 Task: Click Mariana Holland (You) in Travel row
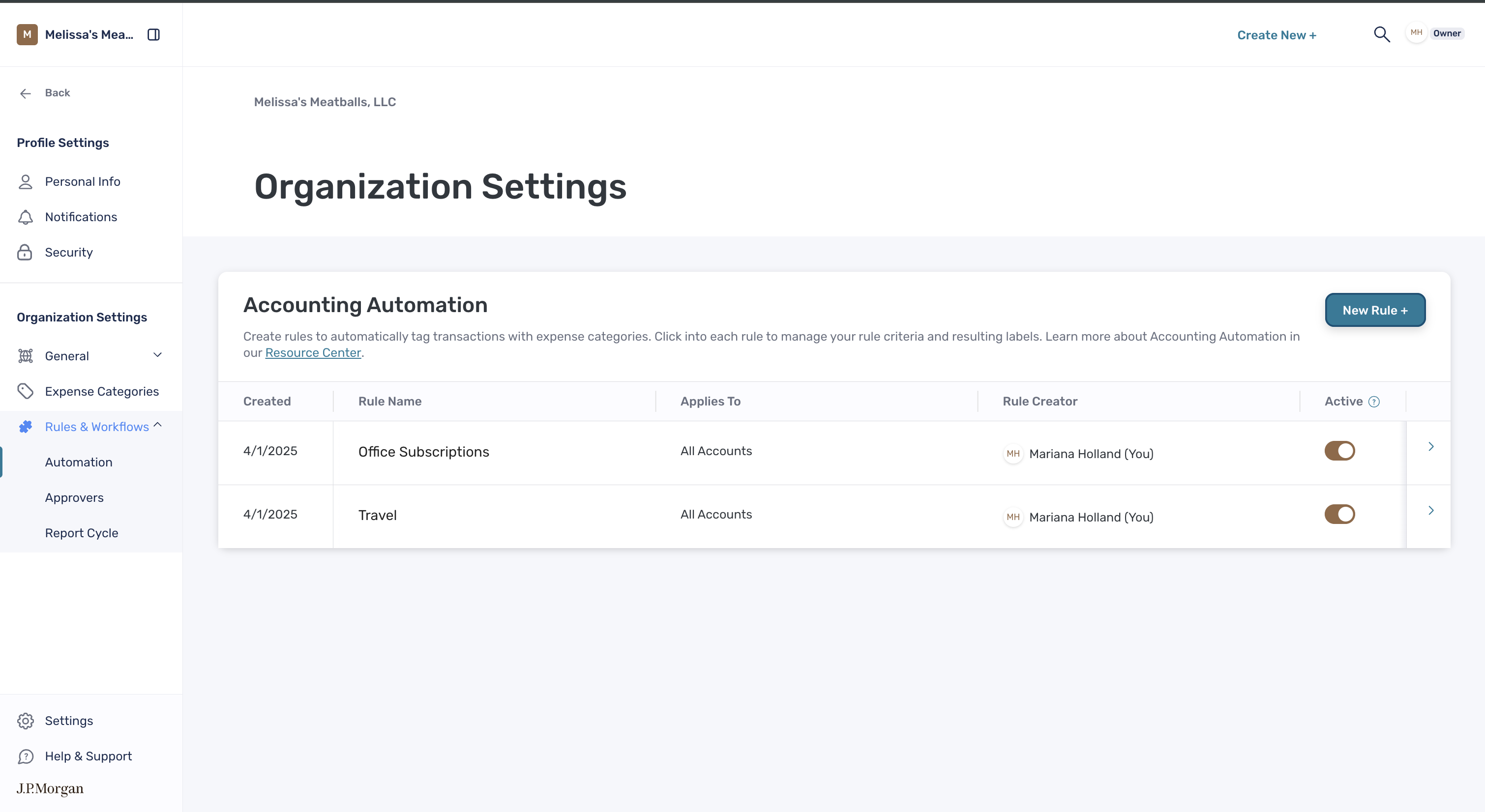point(1091,518)
